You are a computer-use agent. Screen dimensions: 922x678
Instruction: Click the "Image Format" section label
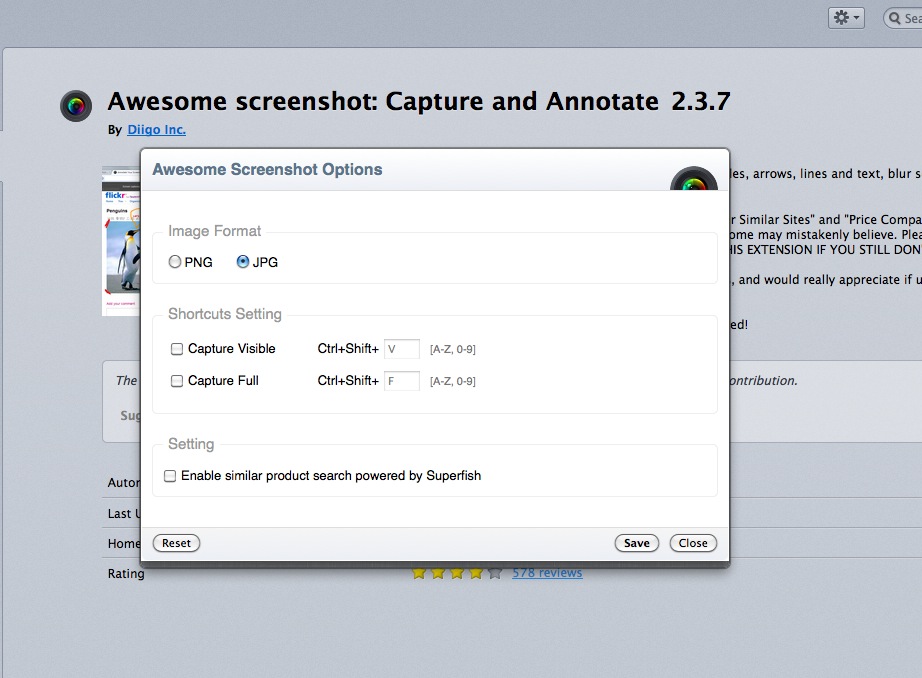point(214,231)
